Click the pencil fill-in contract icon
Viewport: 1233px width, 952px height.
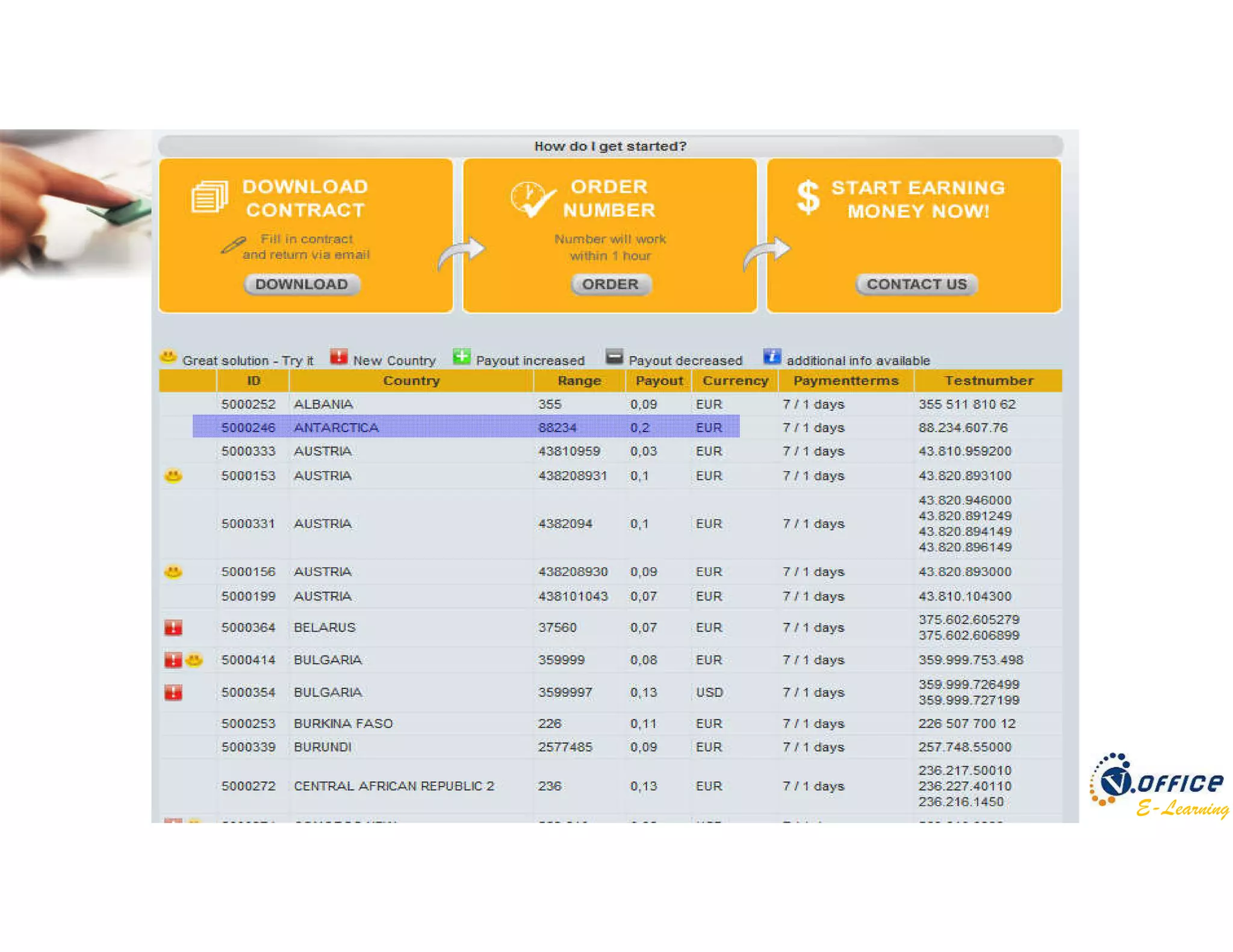(233, 245)
